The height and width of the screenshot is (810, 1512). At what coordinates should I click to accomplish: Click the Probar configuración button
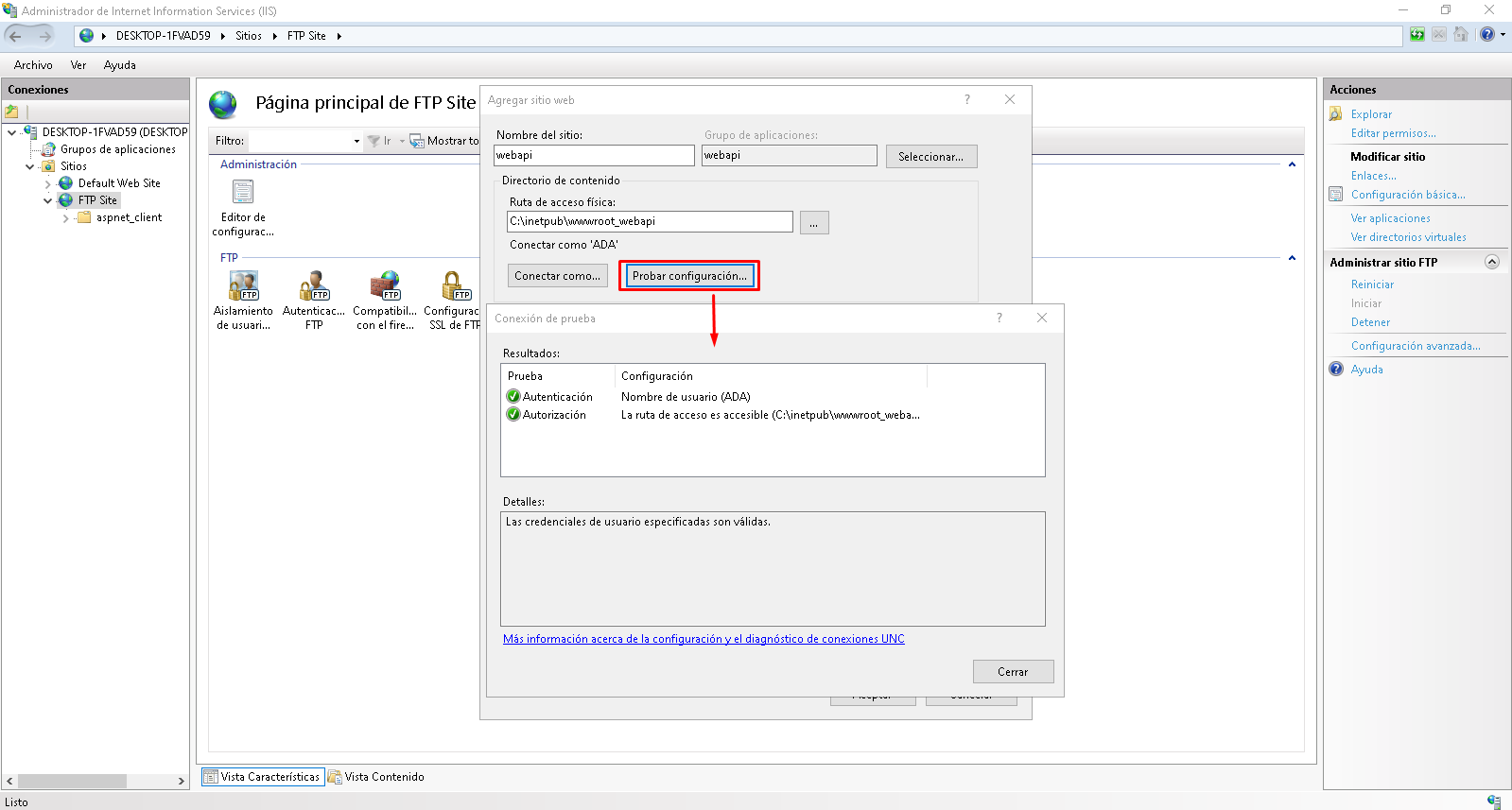click(689, 276)
